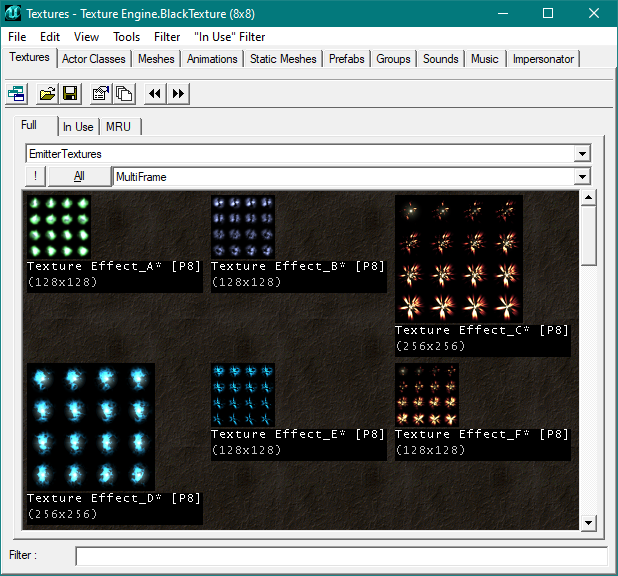Switch to the Animations tab
Screen dimensions: 618x576
coord(212,59)
